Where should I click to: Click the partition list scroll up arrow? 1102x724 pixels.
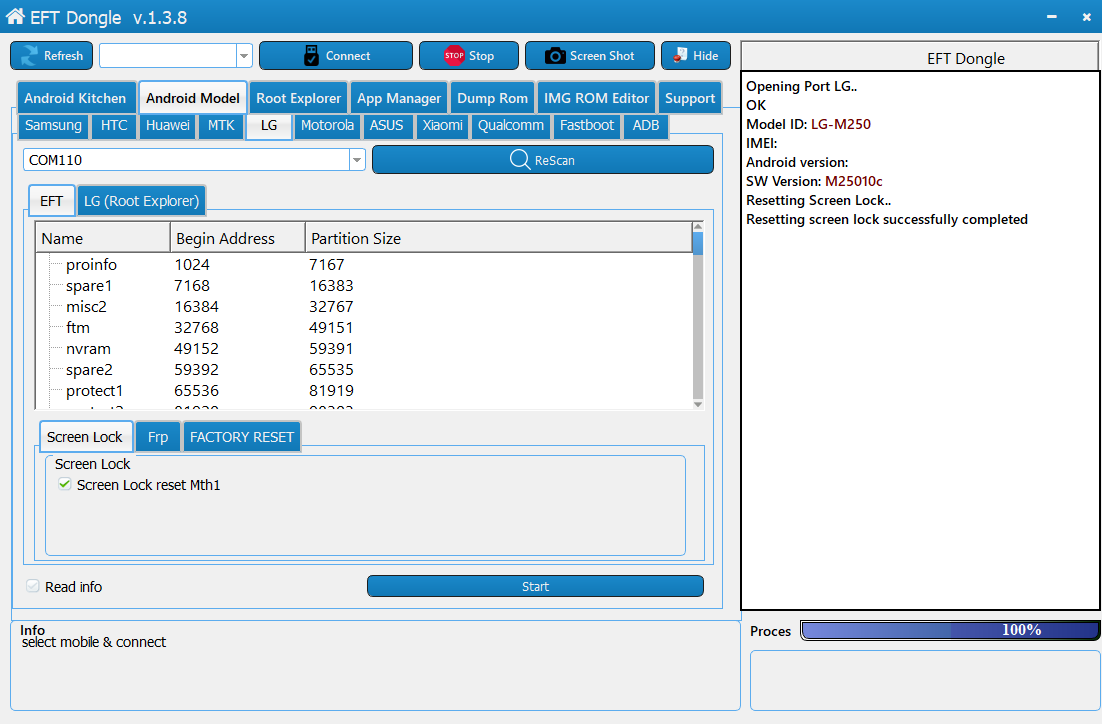[x=697, y=226]
